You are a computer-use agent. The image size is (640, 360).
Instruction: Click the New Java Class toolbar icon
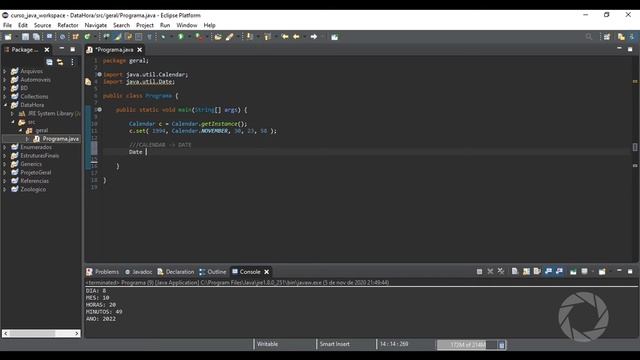coord(87,37)
